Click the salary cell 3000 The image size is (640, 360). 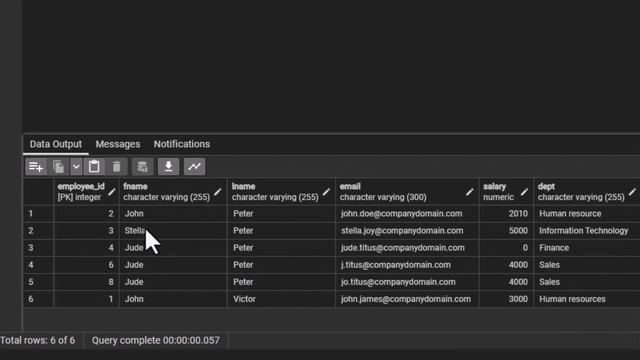[506, 299]
